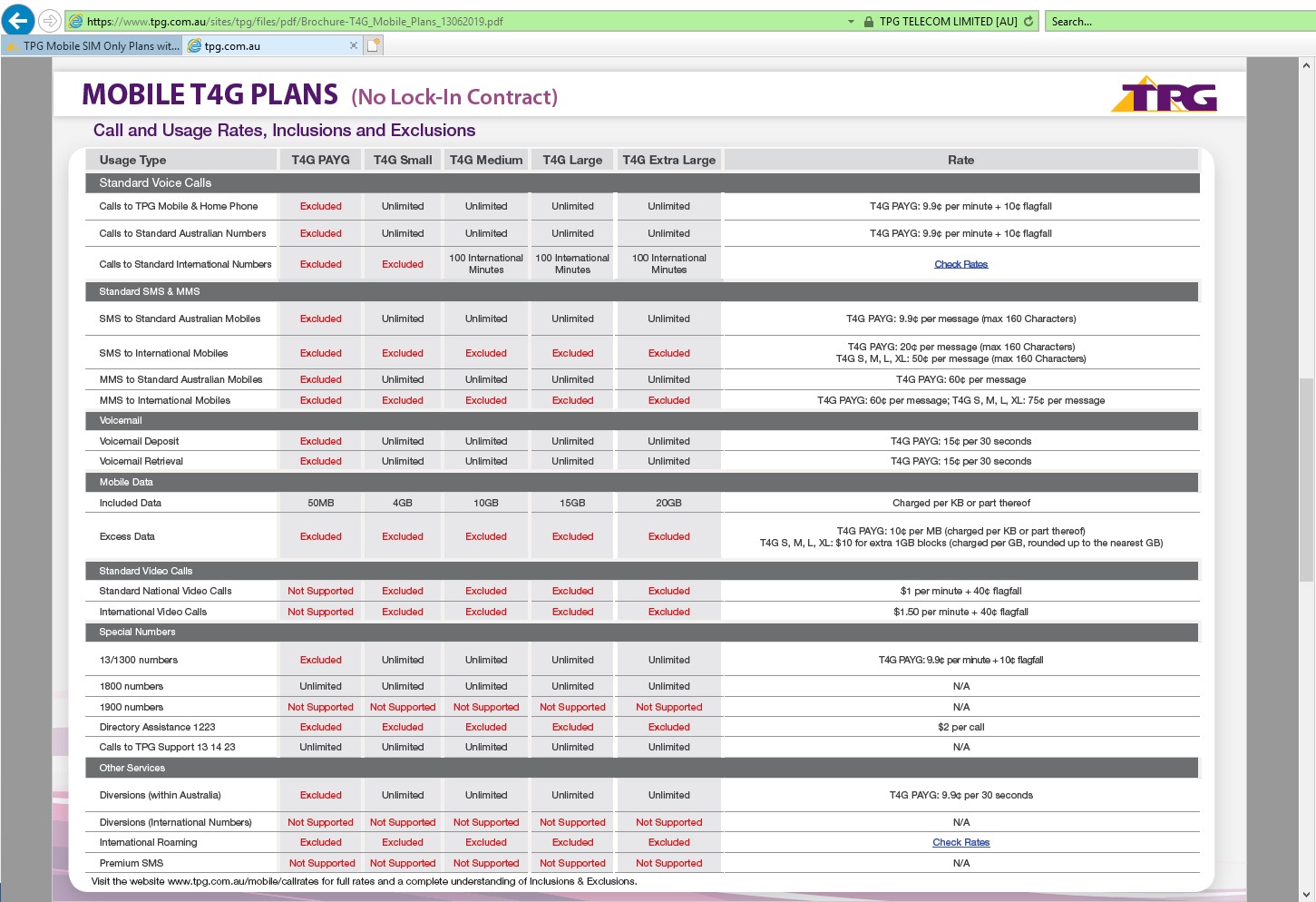Click the 'International Roaming' row label
1316x902 pixels.
click(148, 842)
